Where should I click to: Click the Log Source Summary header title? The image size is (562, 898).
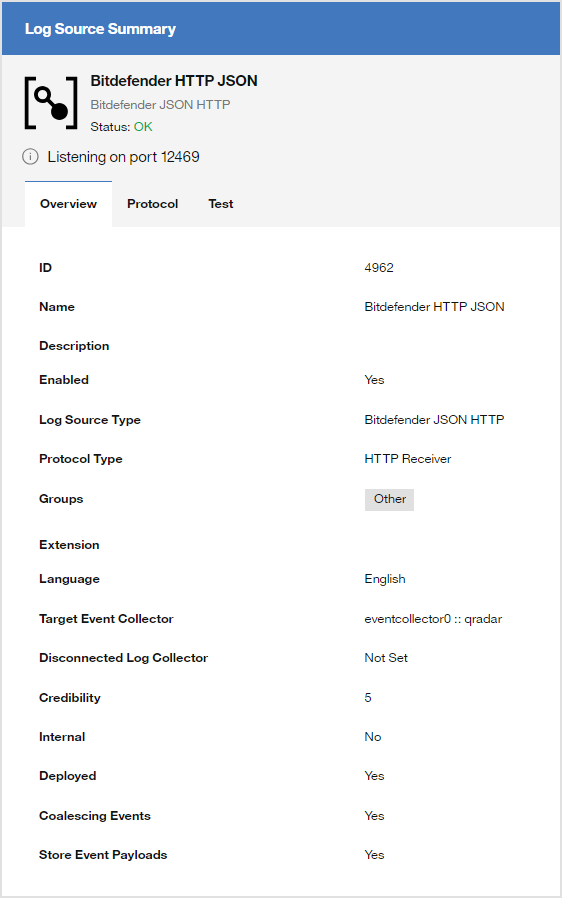click(100, 29)
